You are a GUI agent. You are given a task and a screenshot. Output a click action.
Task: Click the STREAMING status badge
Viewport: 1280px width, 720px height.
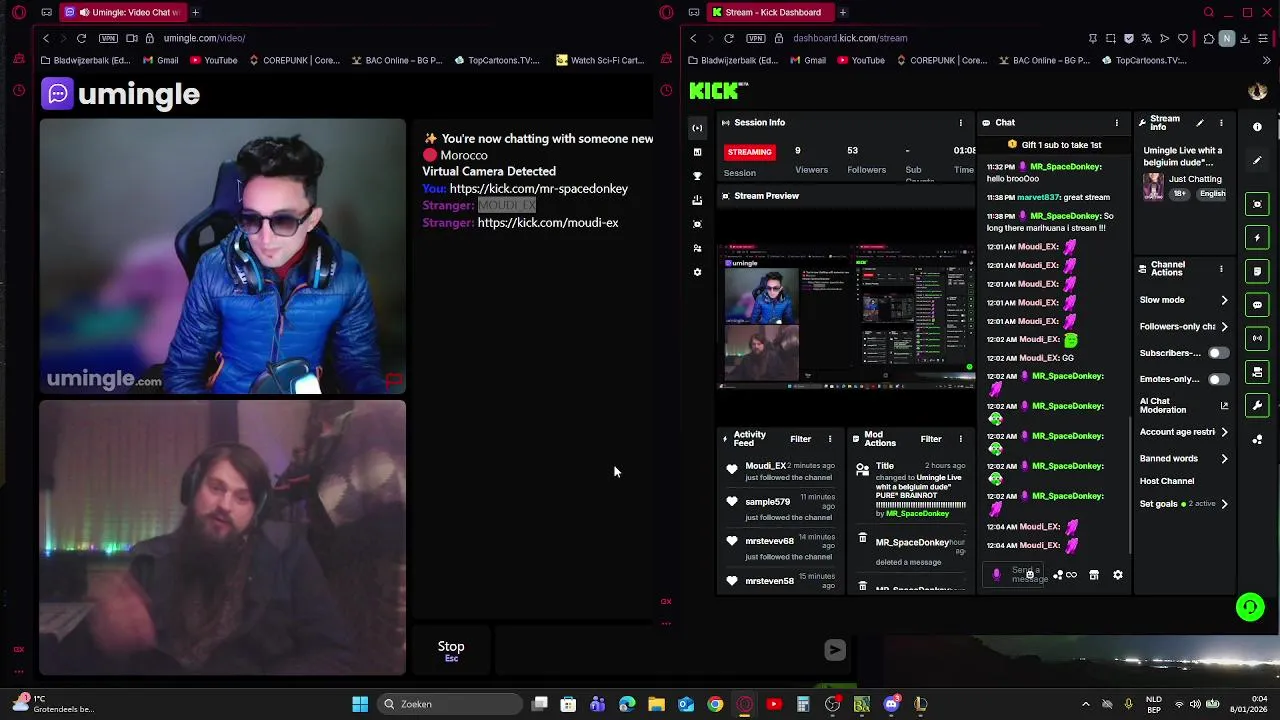pyautogui.click(x=749, y=152)
